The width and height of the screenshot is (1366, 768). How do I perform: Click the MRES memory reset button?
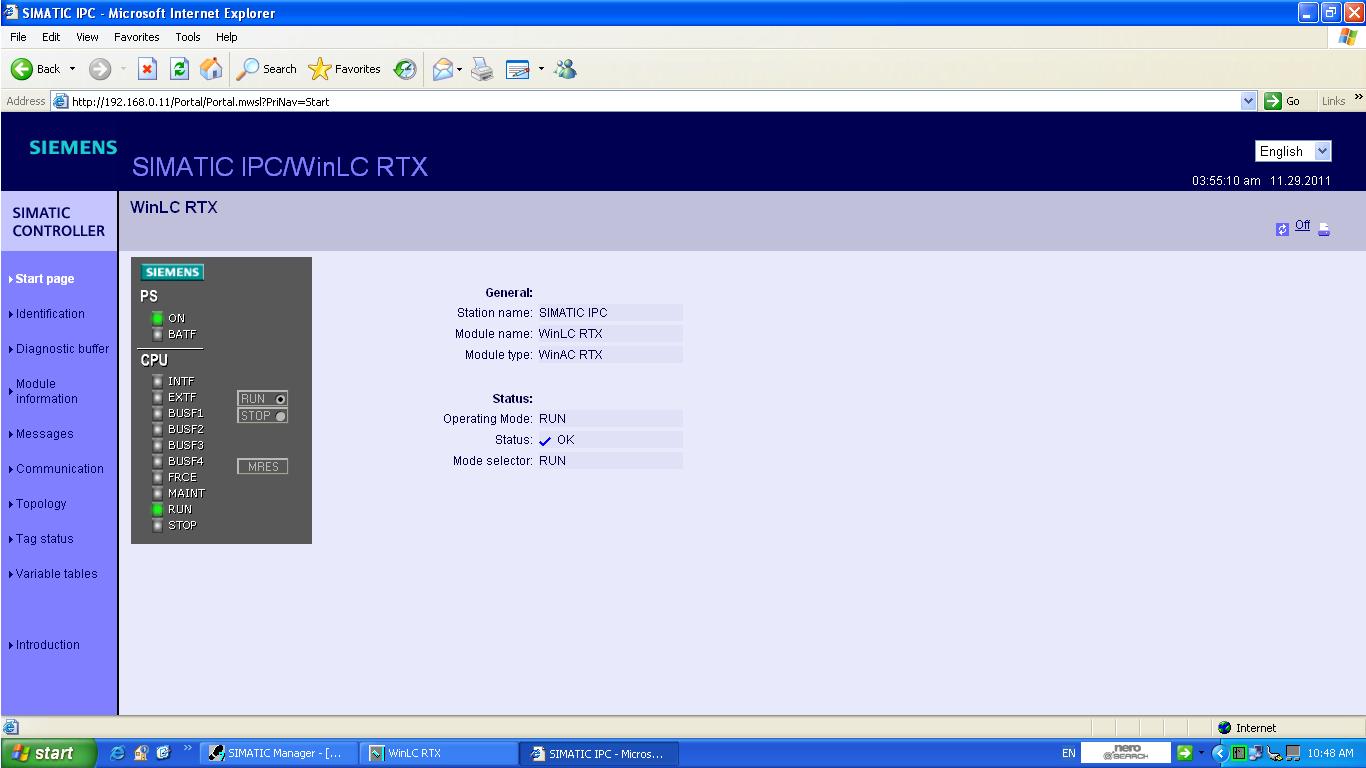point(262,467)
